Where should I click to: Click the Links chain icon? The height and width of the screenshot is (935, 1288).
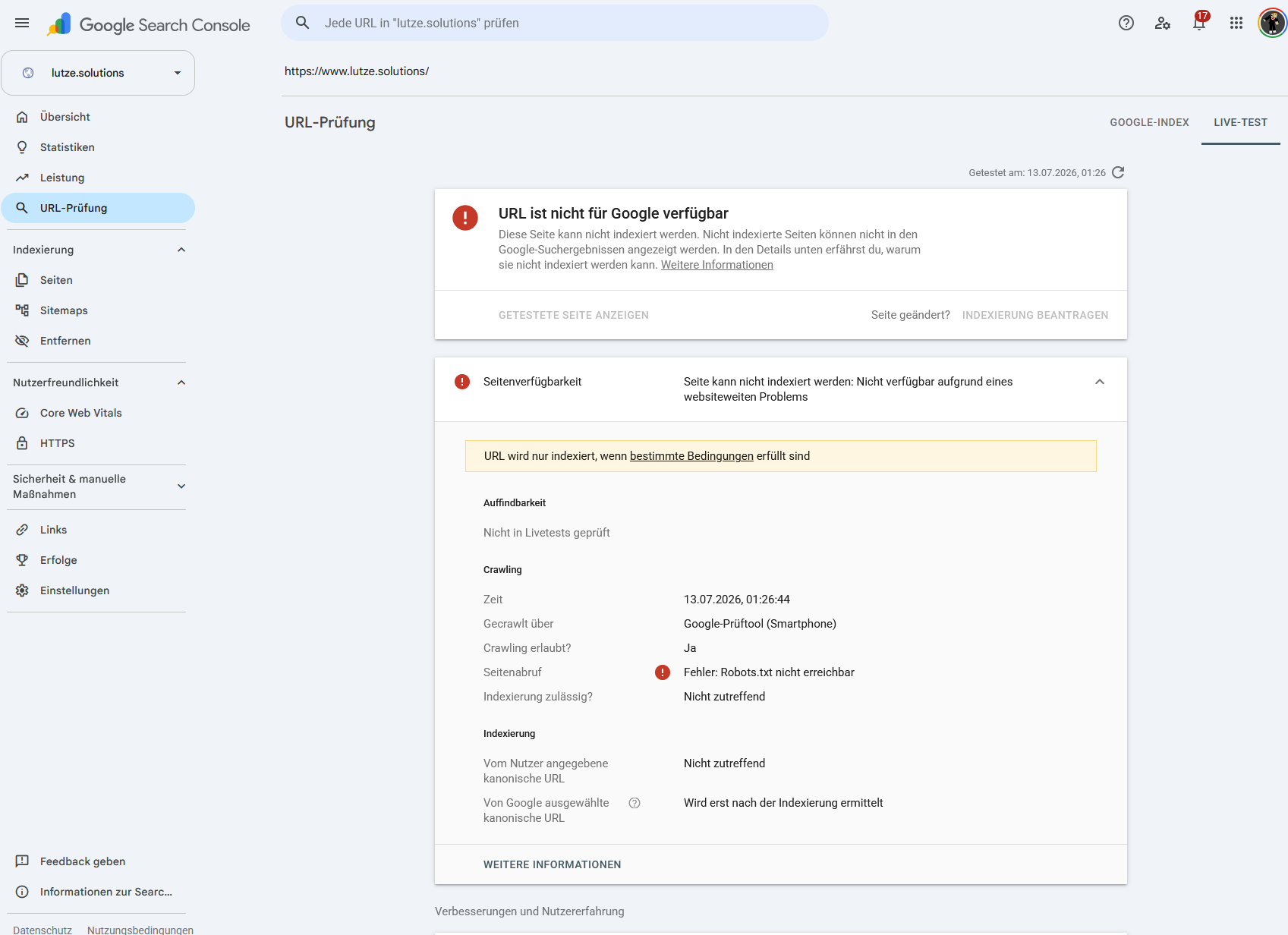point(22,530)
